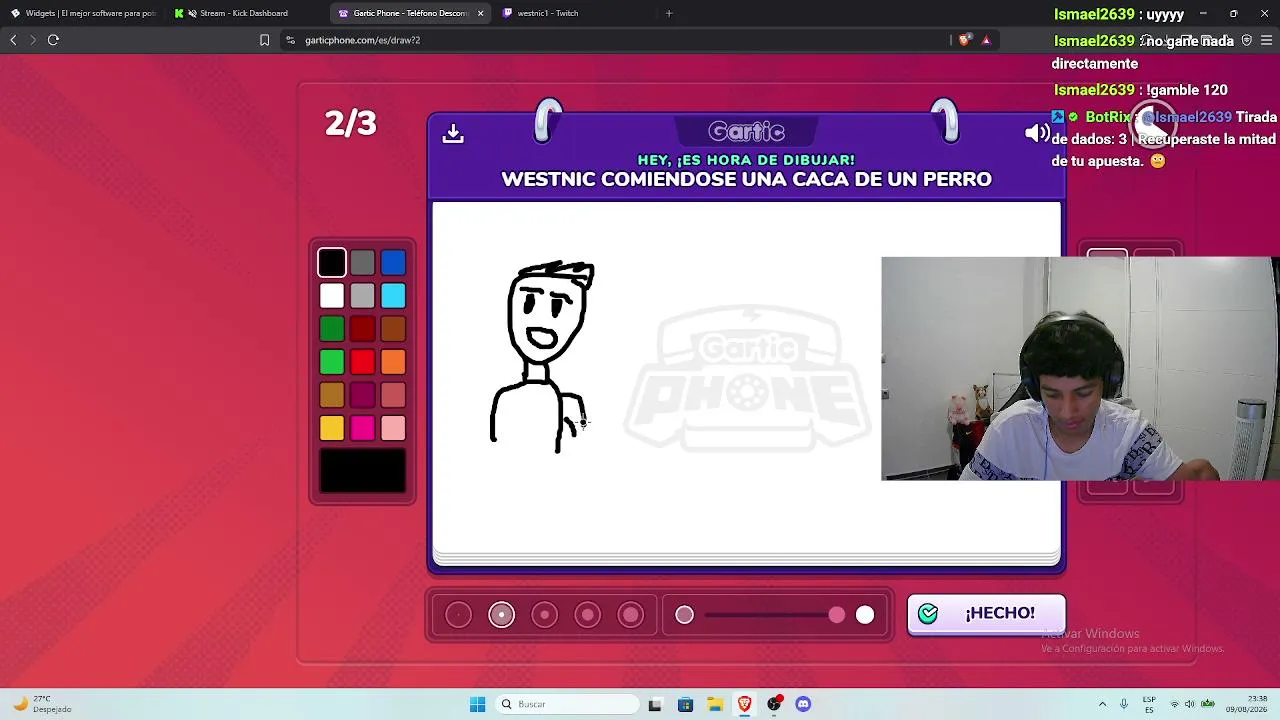Pick the dark magenta color swatch
Image resolution: width=1280 pixels, height=720 pixels.
pyautogui.click(x=363, y=395)
